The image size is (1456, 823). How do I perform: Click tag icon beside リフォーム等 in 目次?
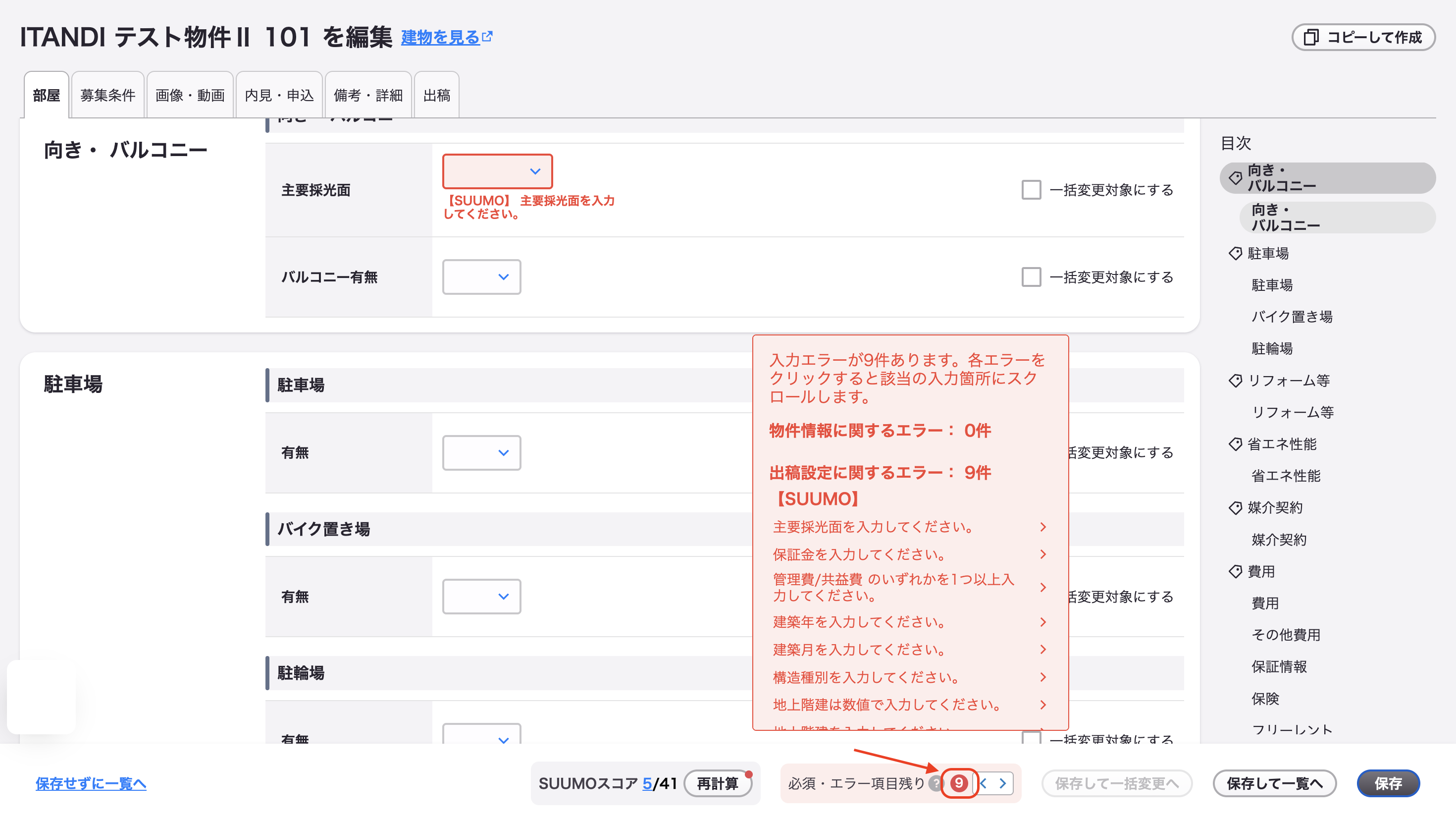coord(1235,380)
